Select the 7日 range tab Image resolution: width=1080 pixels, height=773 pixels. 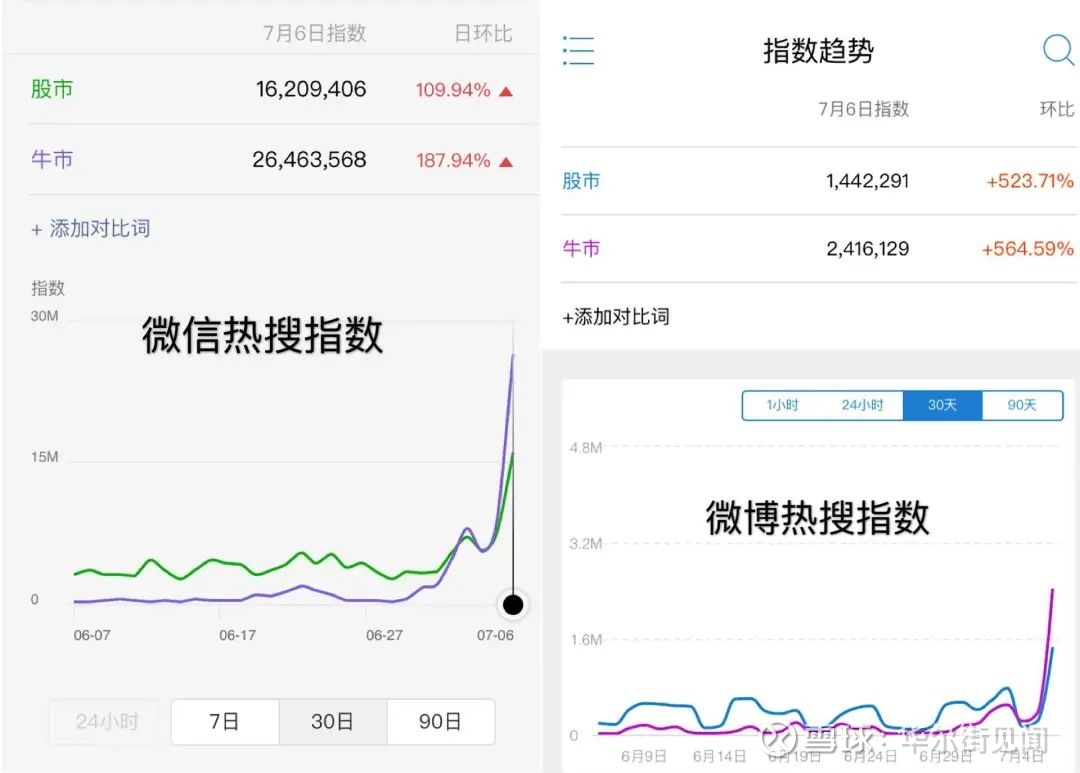pyautogui.click(x=225, y=721)
